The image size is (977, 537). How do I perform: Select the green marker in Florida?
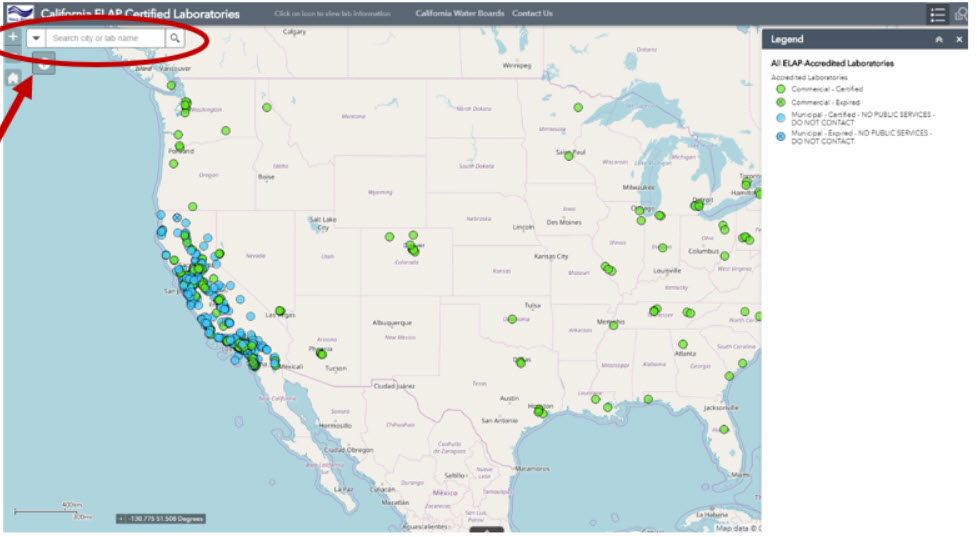click(724, 429)
